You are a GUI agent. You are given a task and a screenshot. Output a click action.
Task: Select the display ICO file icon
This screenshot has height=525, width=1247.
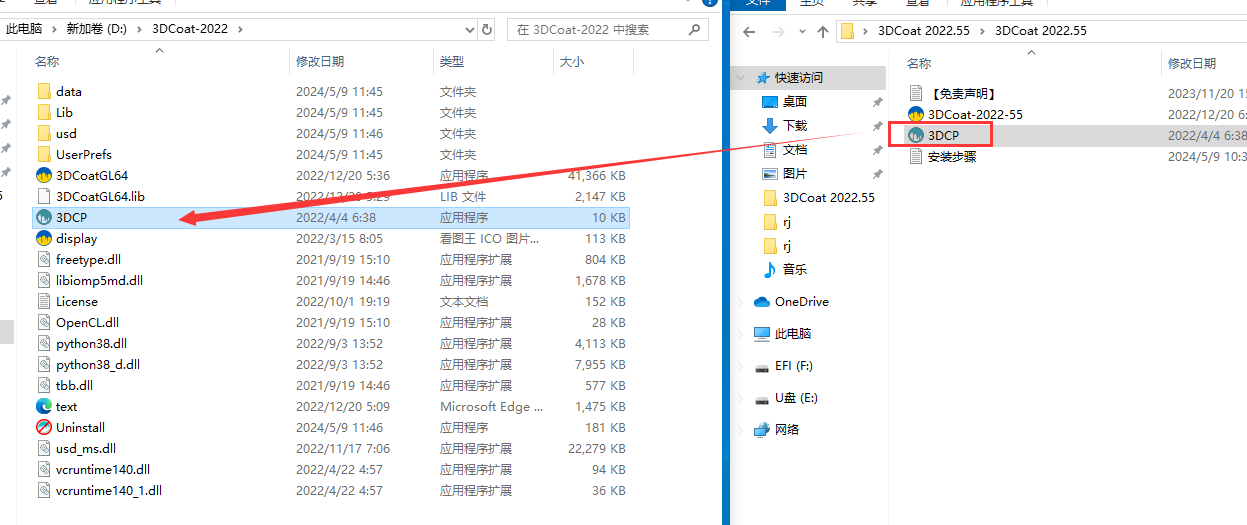43,238
